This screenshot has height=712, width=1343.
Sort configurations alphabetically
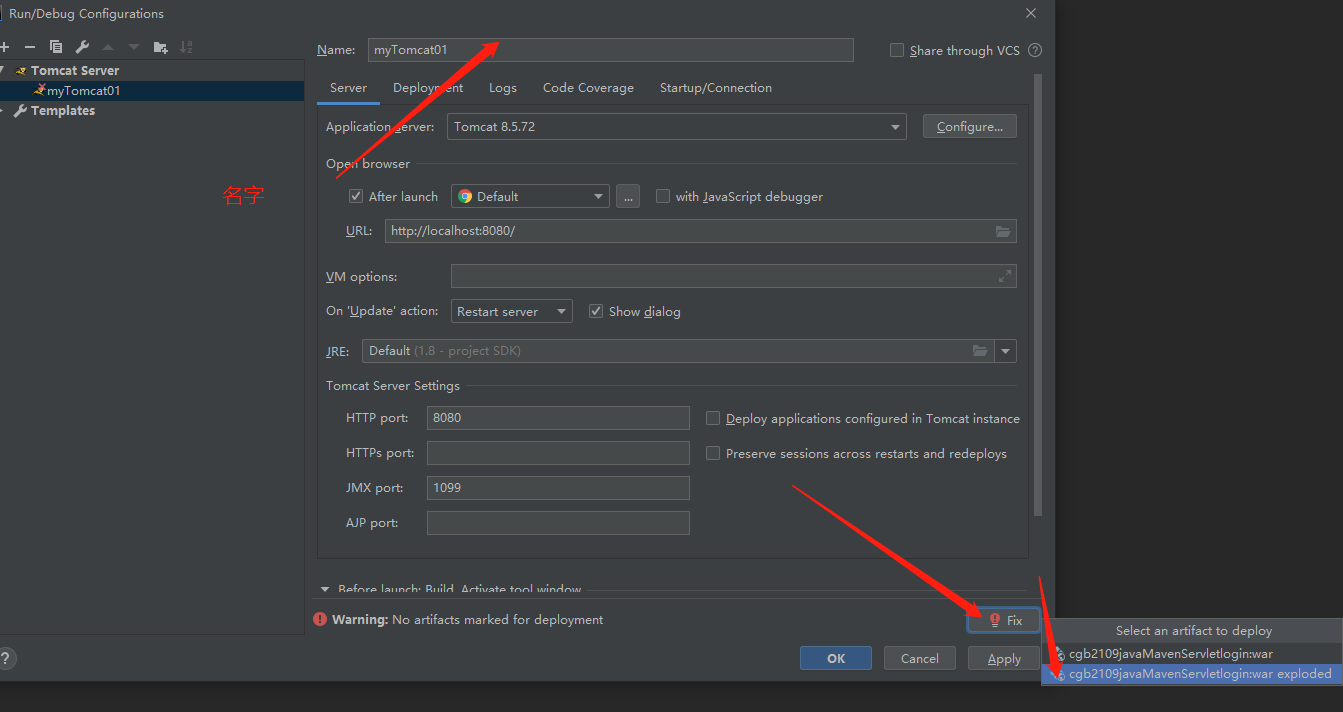[x=187, y=46]
